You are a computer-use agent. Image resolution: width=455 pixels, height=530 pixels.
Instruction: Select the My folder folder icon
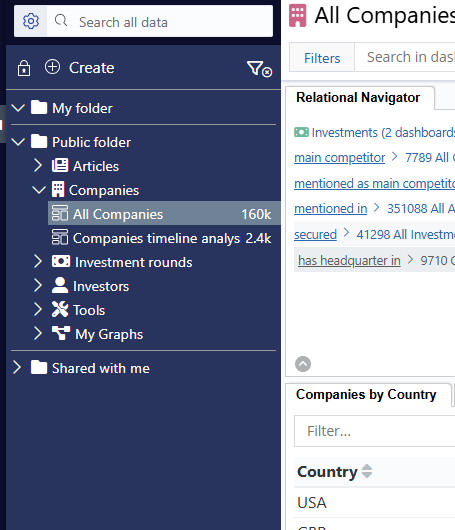(x=39, y=107)
